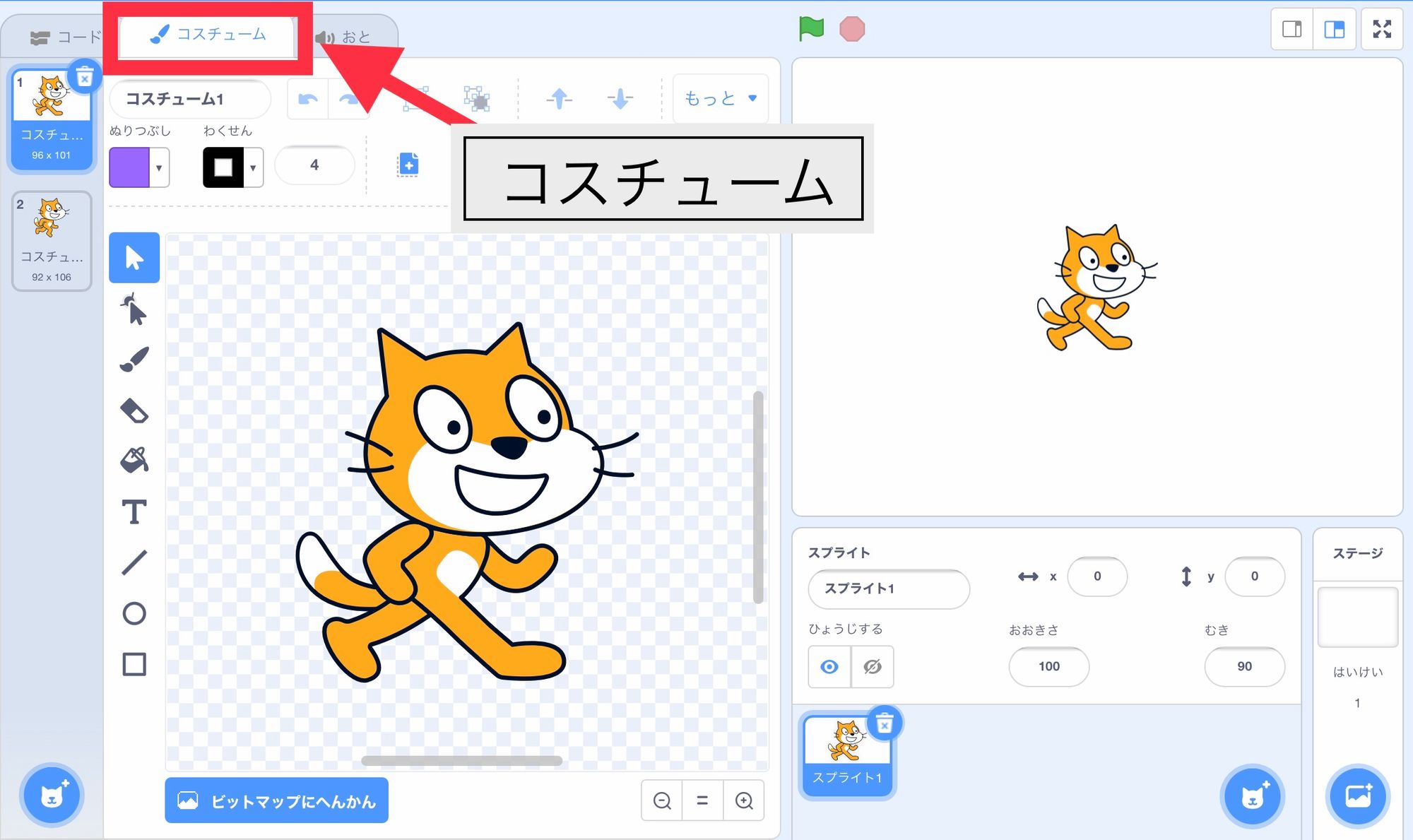The height and width of the screenshot is (840, 1413).
Task: Switch to the コスチューム tab
Action: coord(208,34)
